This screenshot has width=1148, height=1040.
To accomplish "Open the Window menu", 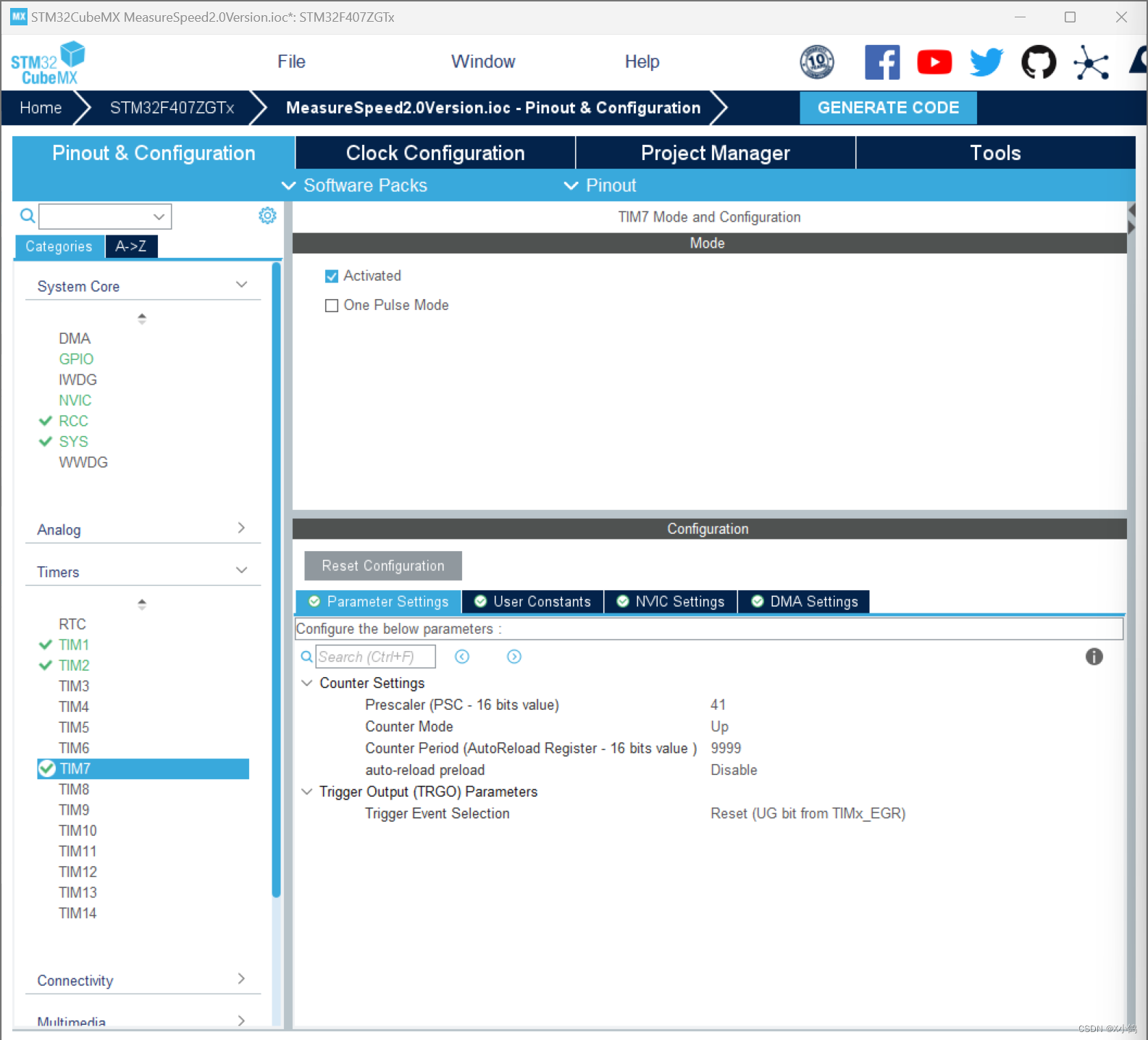I will pos(483,62).
